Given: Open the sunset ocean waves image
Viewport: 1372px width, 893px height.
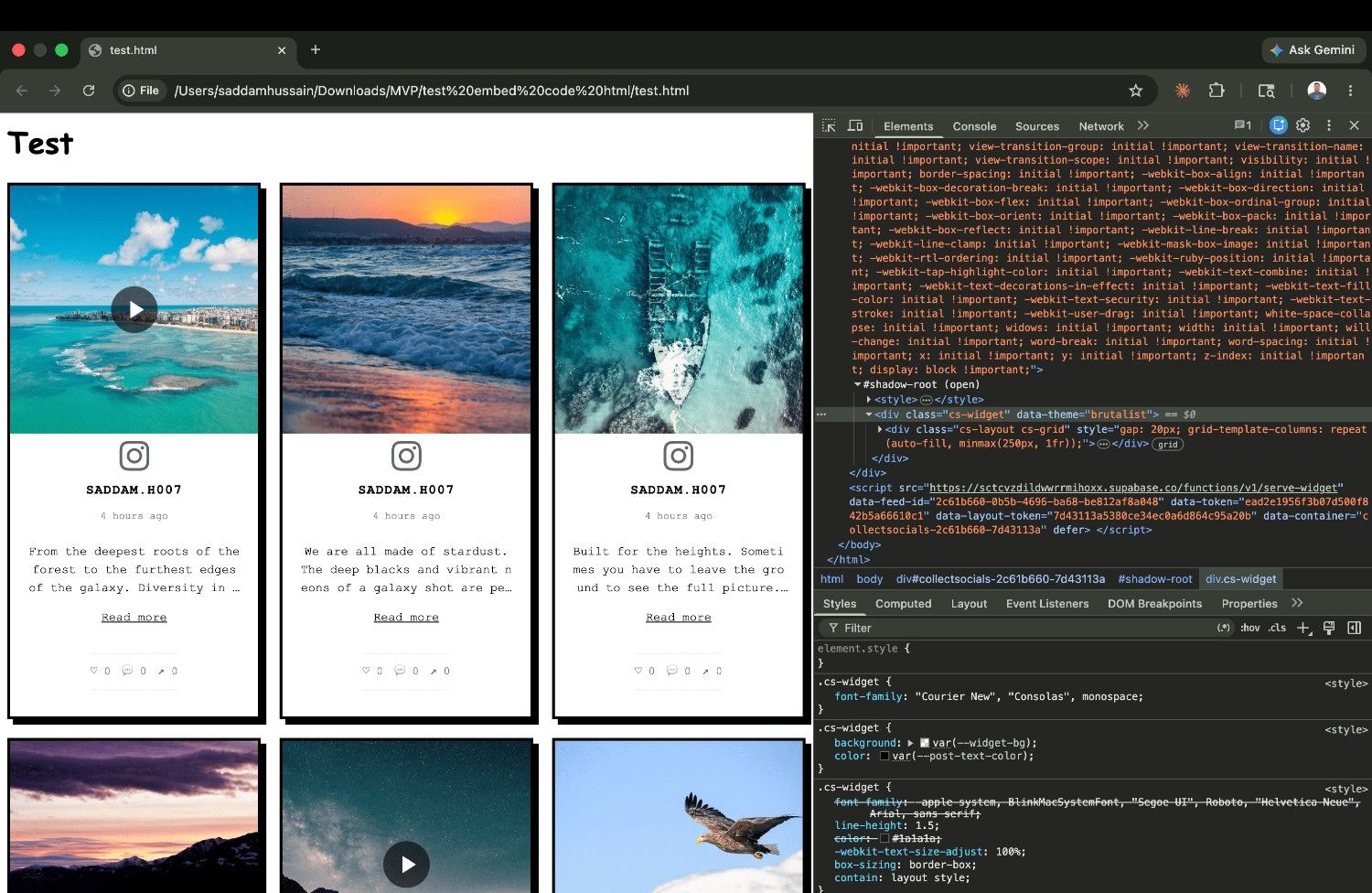Looking at the screenshot, I should (406, 309).
